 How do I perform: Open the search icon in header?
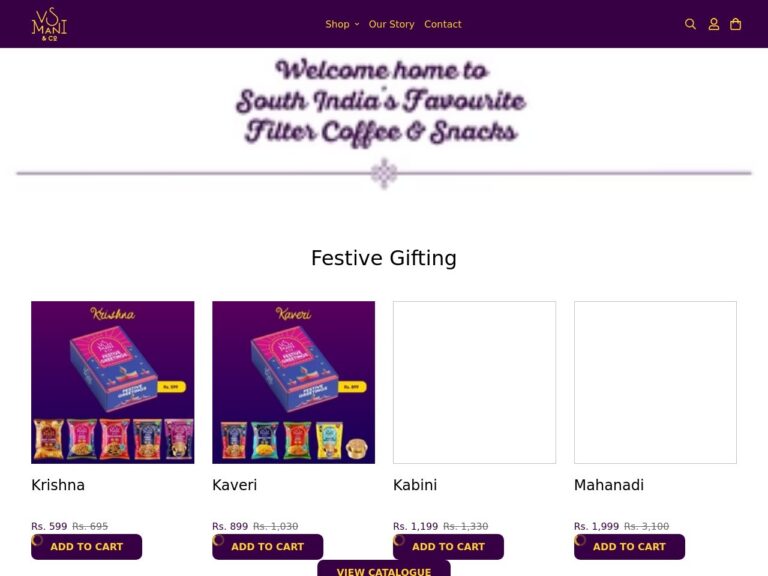(x=690, y=24)
